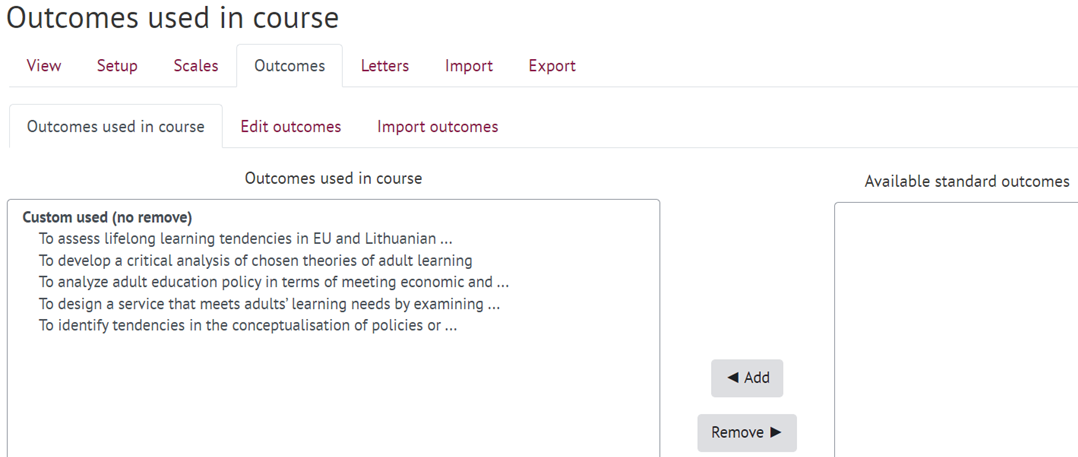Viewport: 1078px width, 457px height.
Task: Open the View tab
Action: point(43,66)
